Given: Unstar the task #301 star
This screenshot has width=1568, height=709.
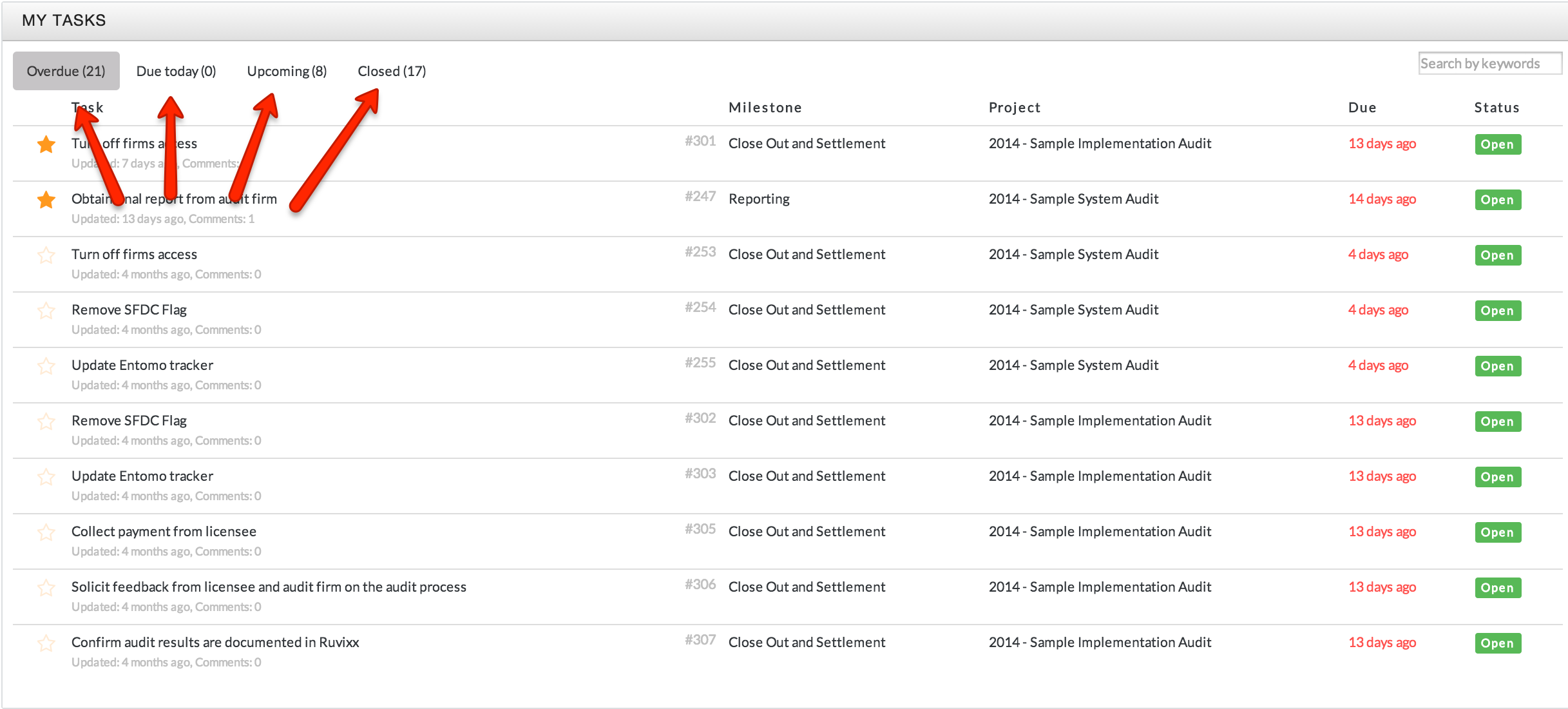Looking at the screenshot, I should click(46, 145).
